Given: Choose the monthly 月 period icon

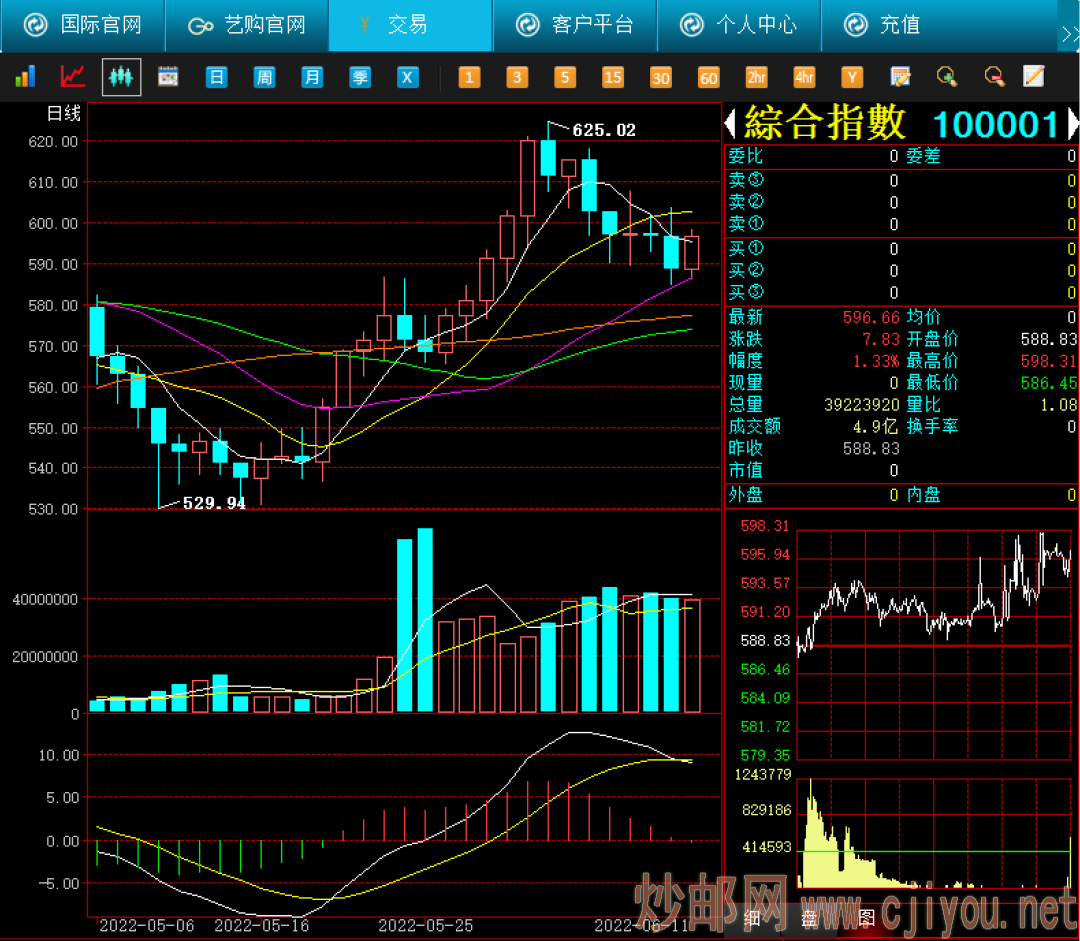Looking at the screenshot, I should coord(312,76).
